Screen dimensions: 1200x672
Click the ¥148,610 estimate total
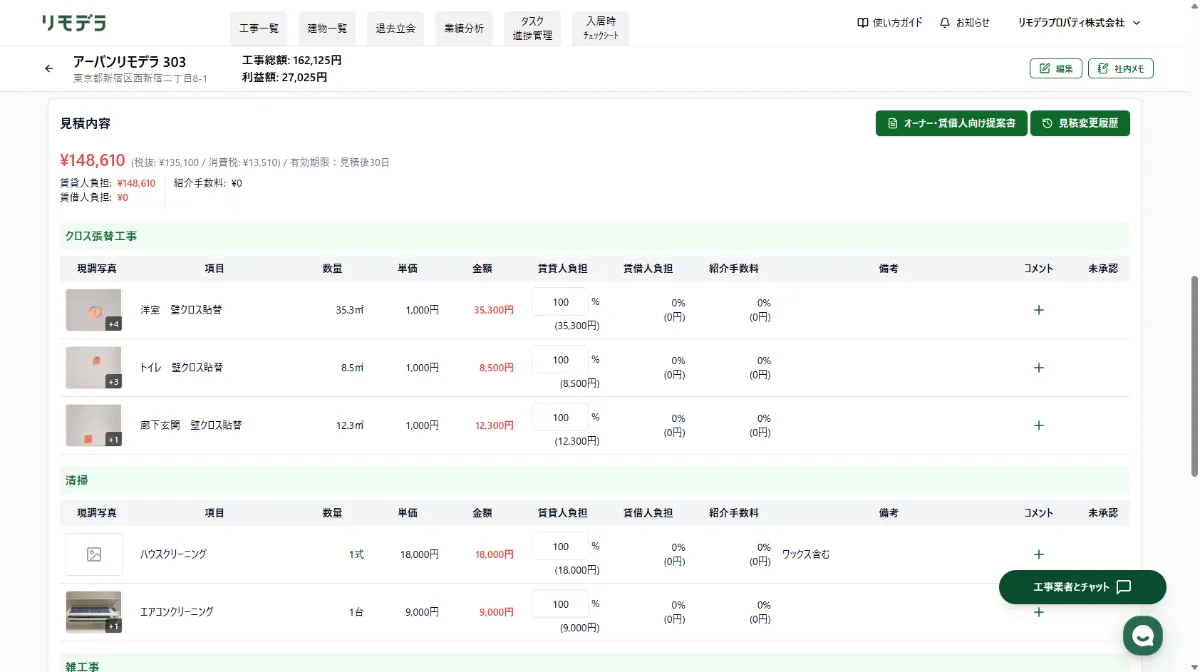pos(92,160)
